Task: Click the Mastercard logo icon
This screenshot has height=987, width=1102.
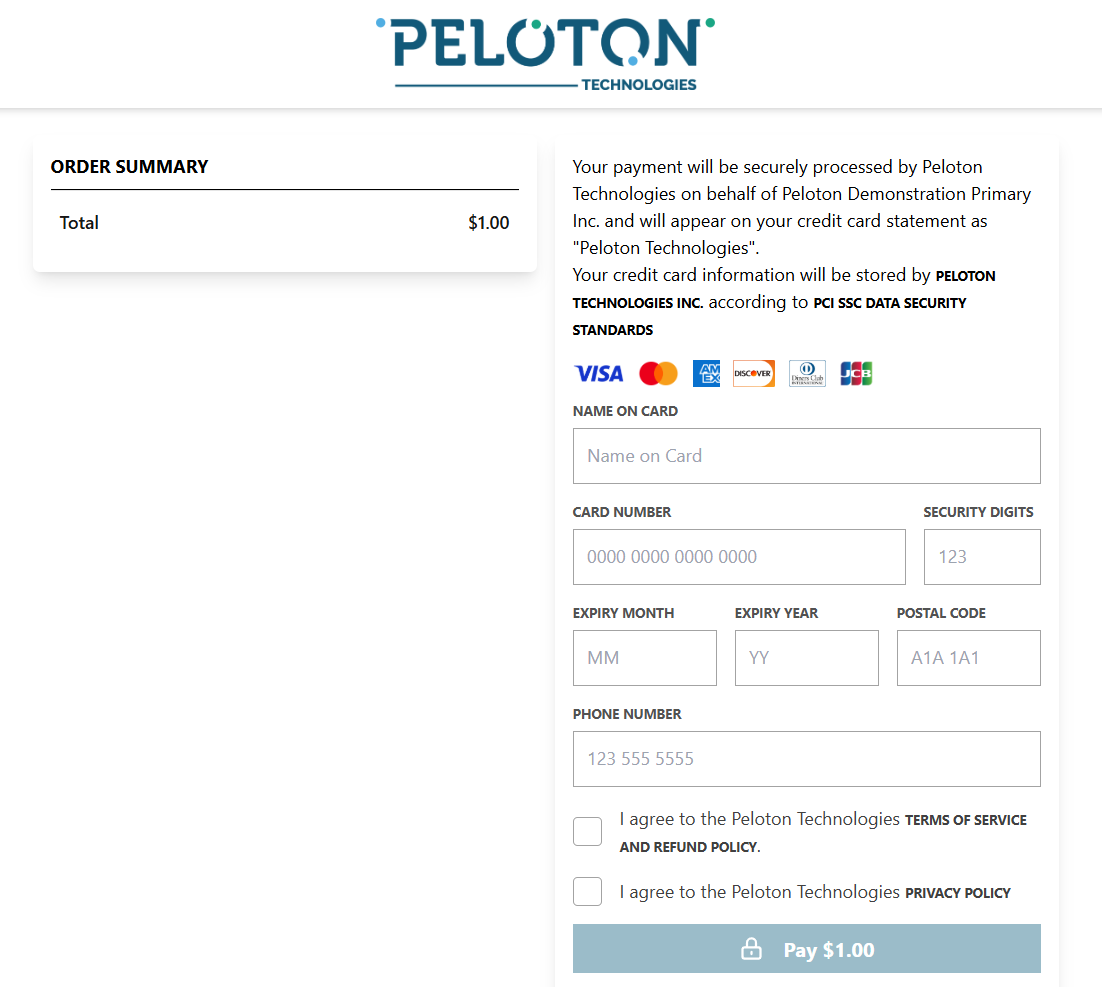Action: (x=658, y=374)
